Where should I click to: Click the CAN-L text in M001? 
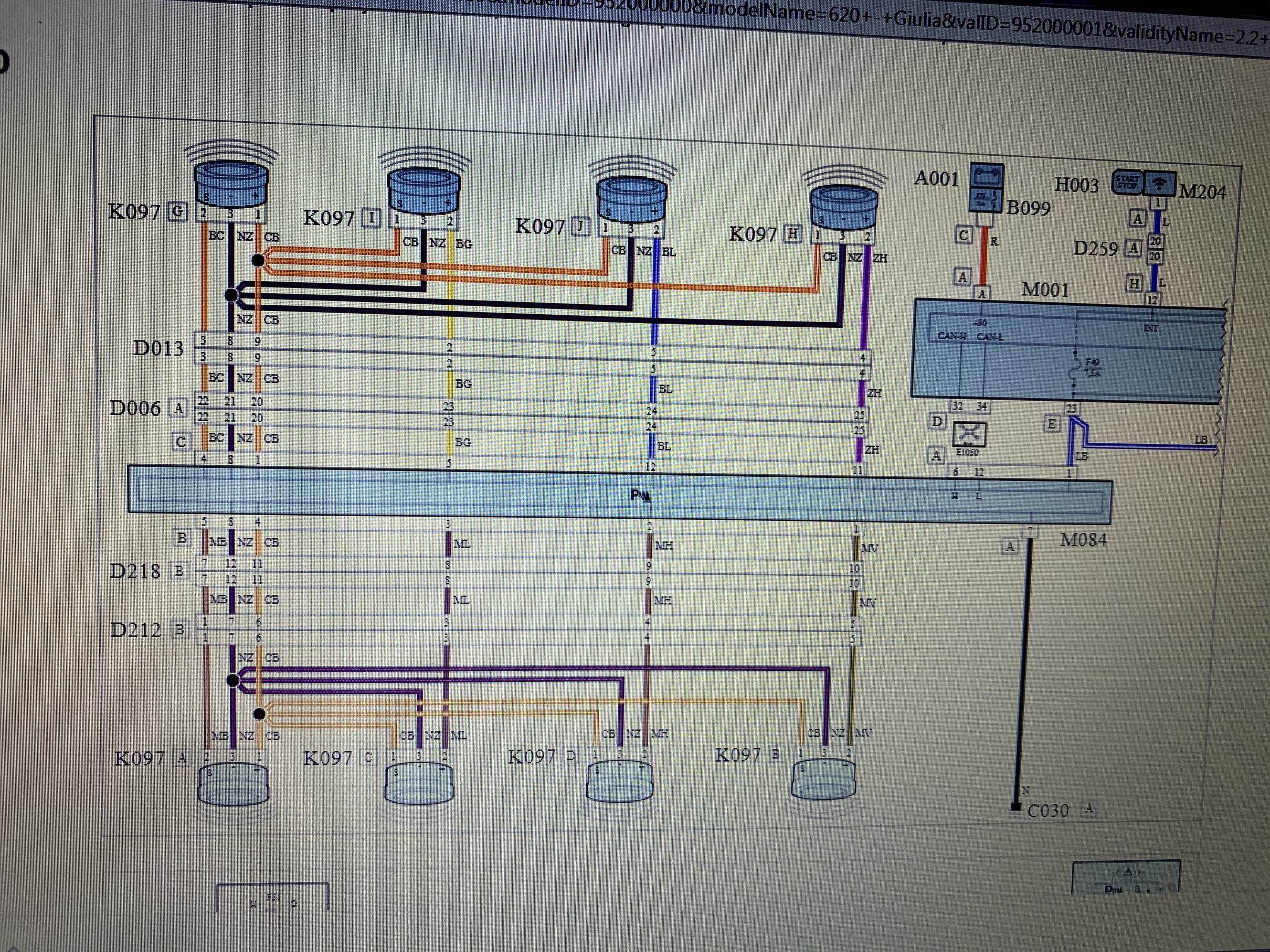click(990, 337)
